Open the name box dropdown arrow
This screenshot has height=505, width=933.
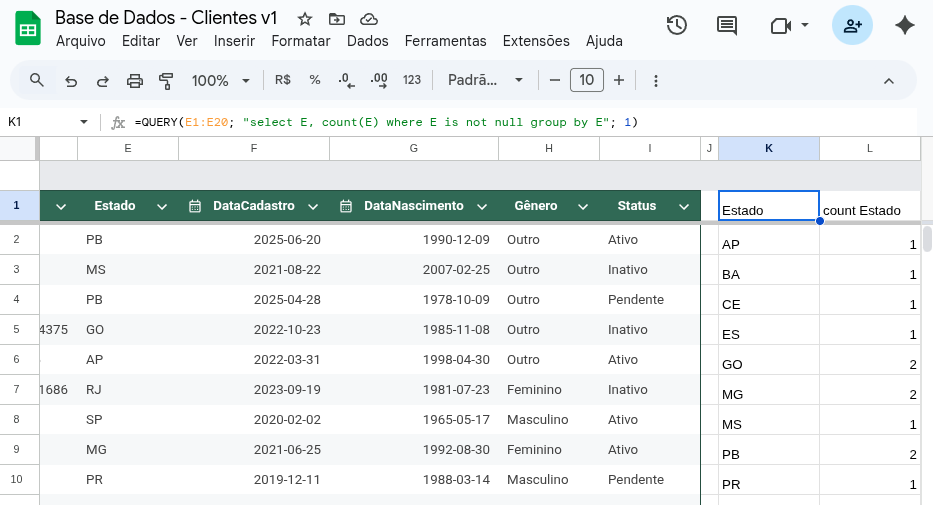pyautogui.click(x=84, y=122)
